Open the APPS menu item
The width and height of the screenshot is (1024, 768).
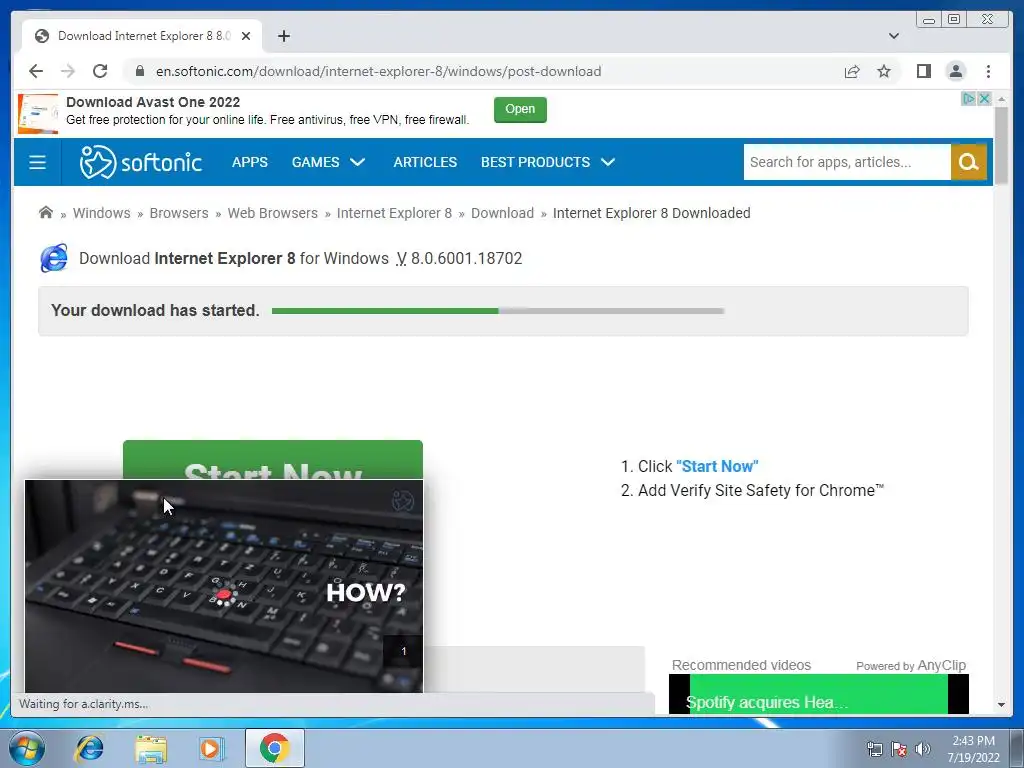click(249, 162)
